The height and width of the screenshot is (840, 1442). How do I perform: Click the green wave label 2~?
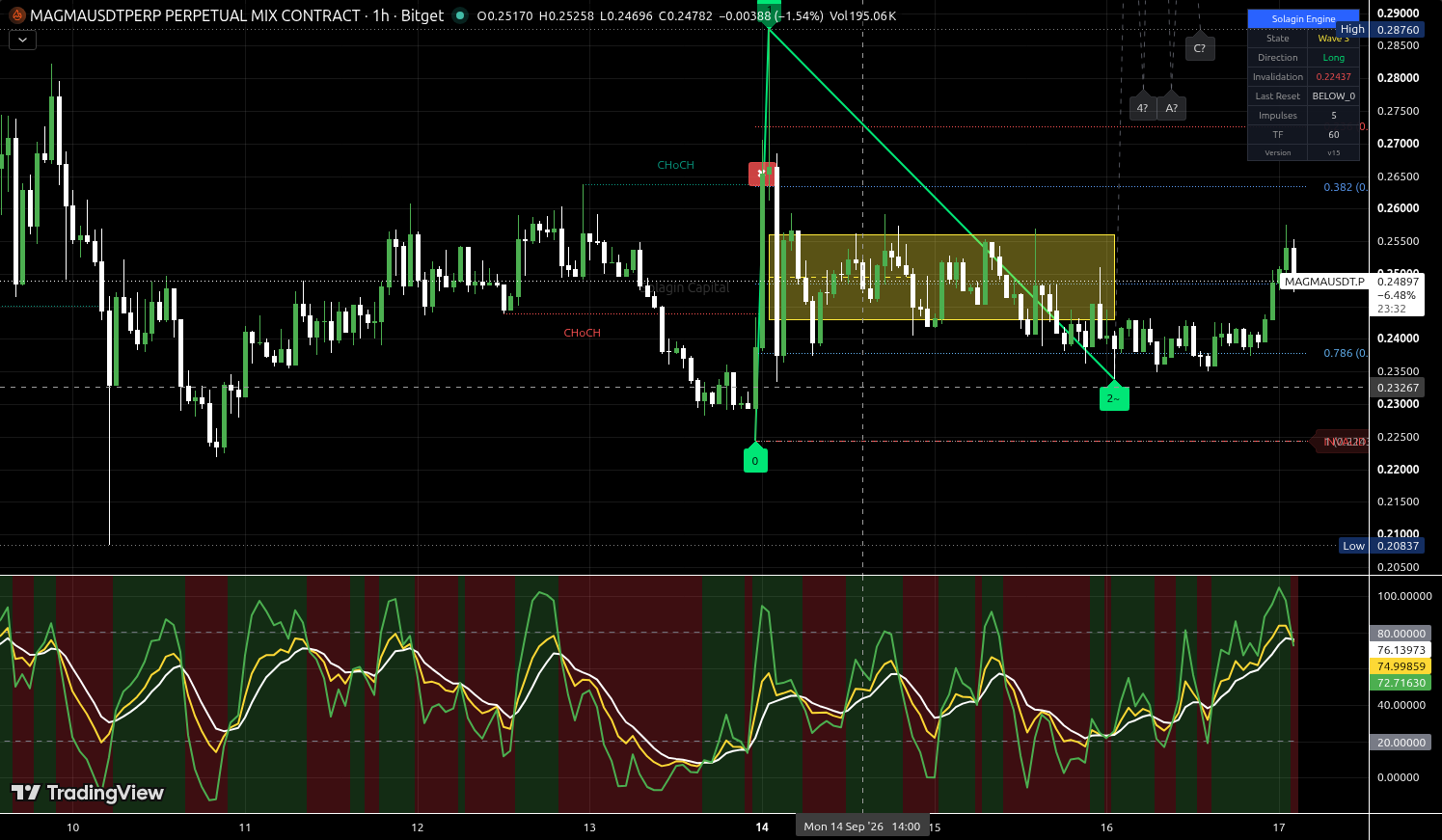[x=1114, y=395]
